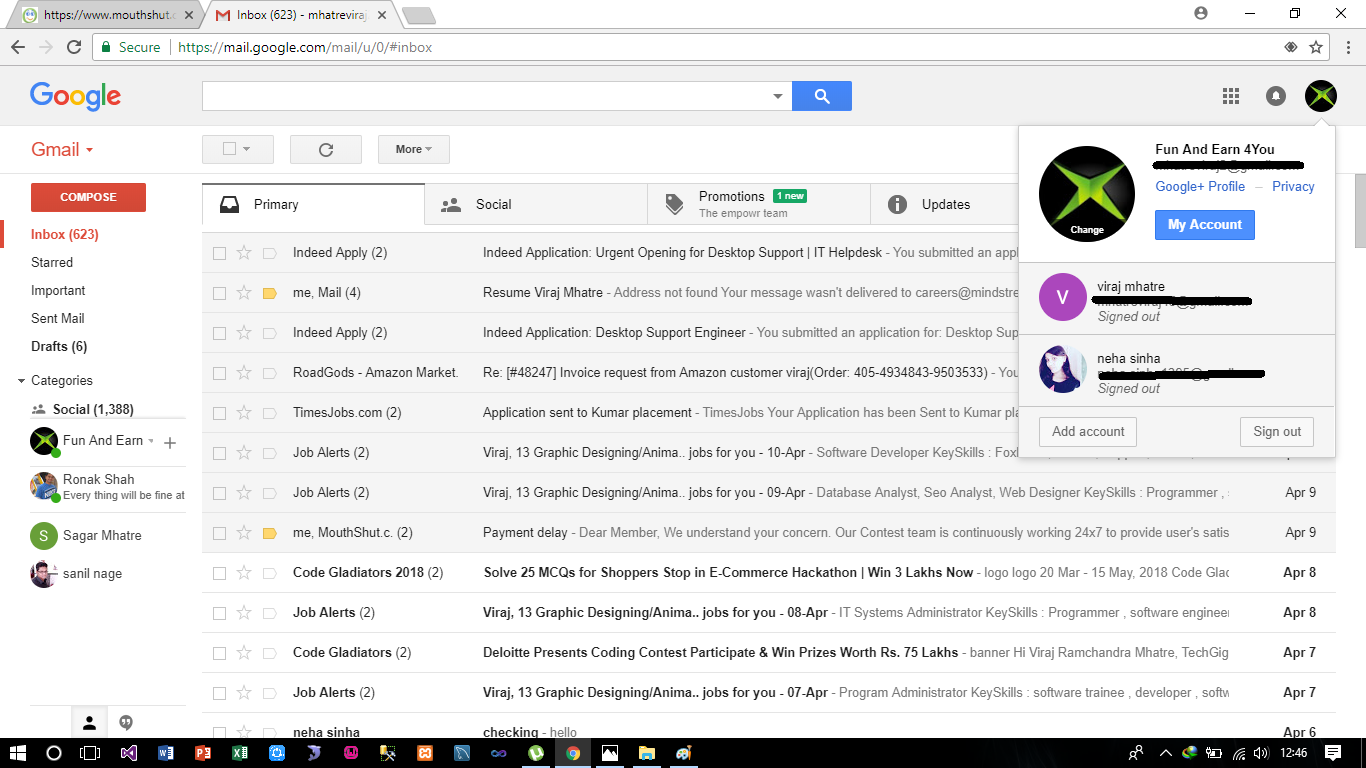Click the notifications bell icon
The height and width of the screenshot is (768, 1366).
click(x=1276, y=96)
